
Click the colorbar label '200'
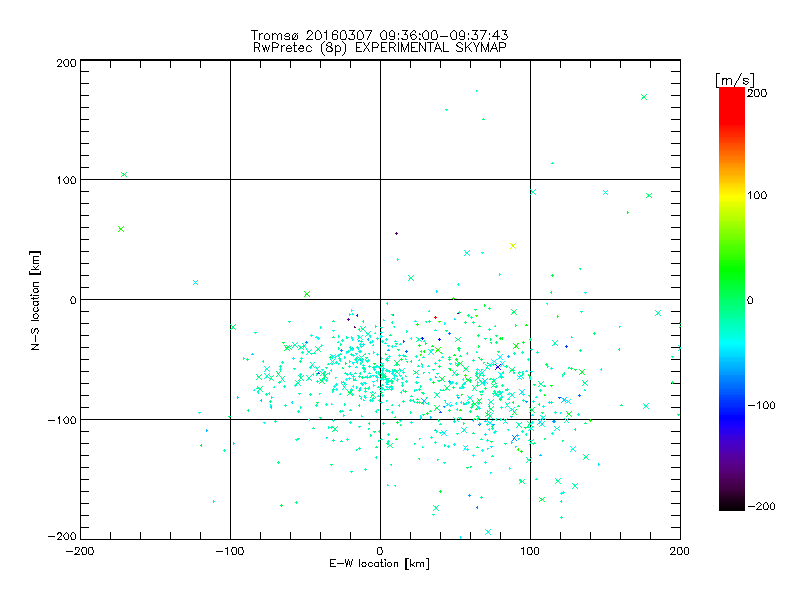click(x=757, y=93)
